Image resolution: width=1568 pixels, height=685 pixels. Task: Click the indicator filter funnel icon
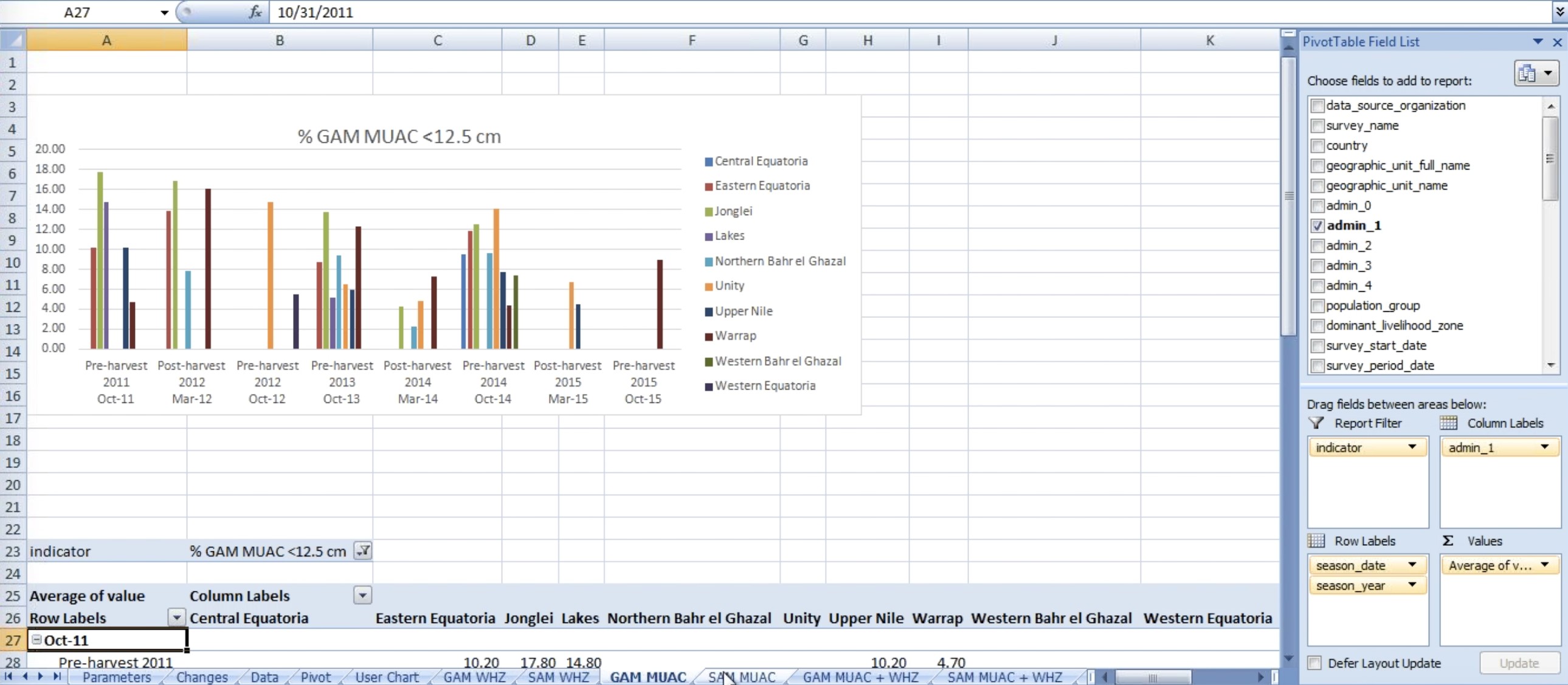[363, 551]
